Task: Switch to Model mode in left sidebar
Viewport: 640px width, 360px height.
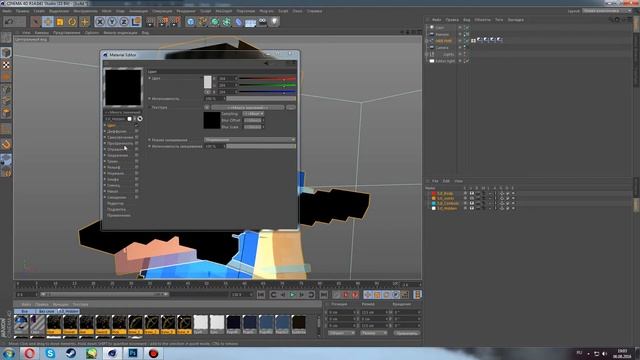Action: (6, 52)
